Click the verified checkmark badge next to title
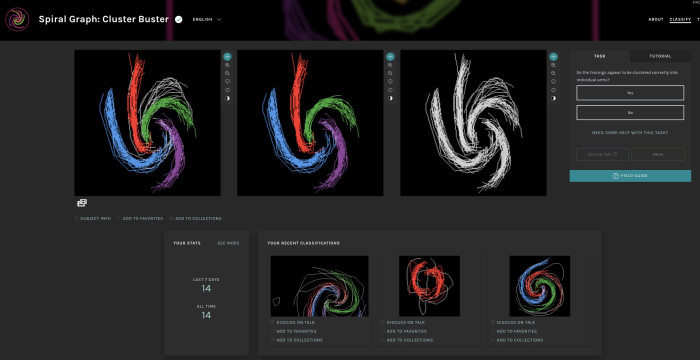700x360 pixels. (179, 20)
